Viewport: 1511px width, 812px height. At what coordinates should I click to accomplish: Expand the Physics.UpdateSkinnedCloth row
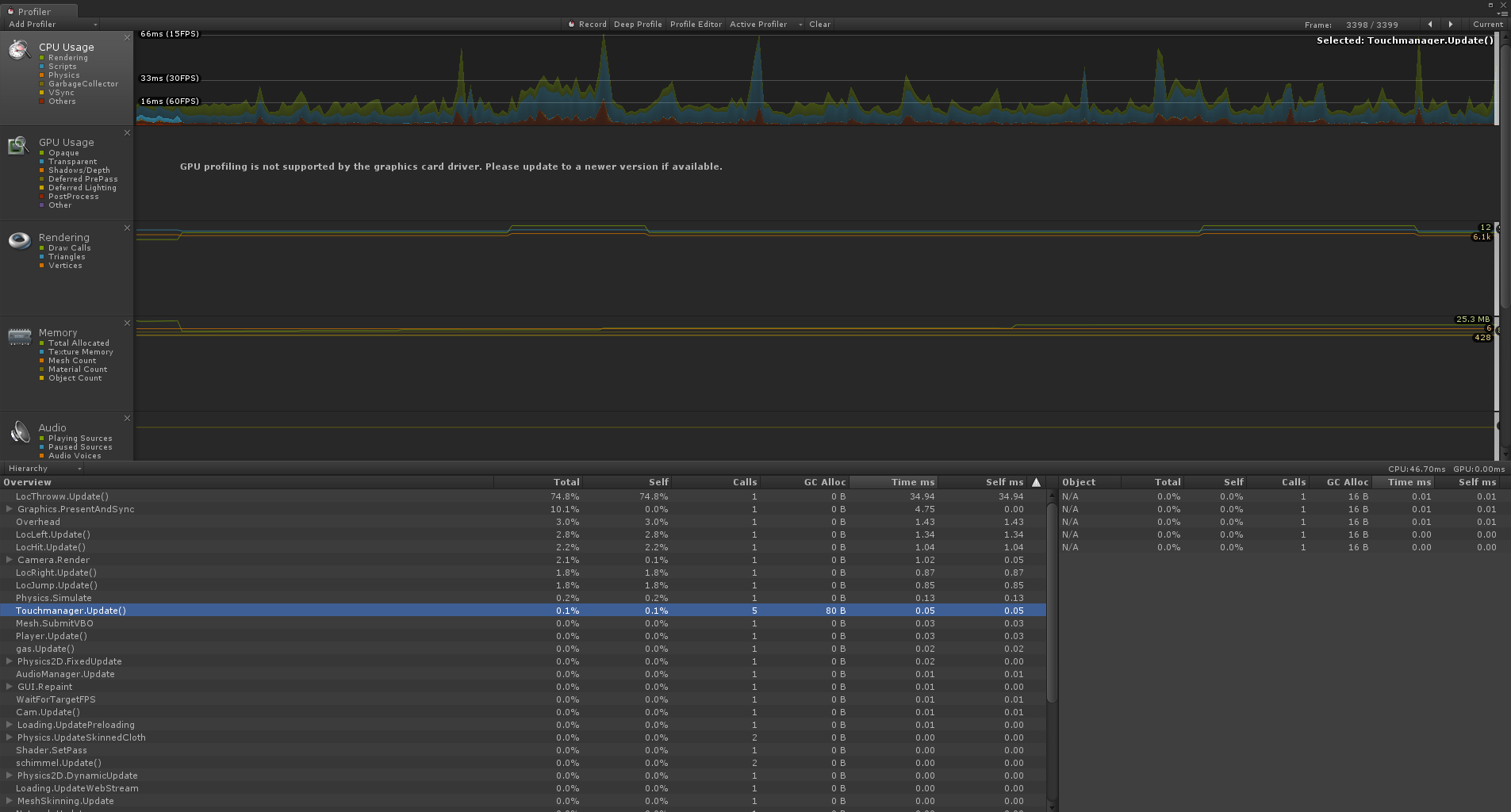9,737
